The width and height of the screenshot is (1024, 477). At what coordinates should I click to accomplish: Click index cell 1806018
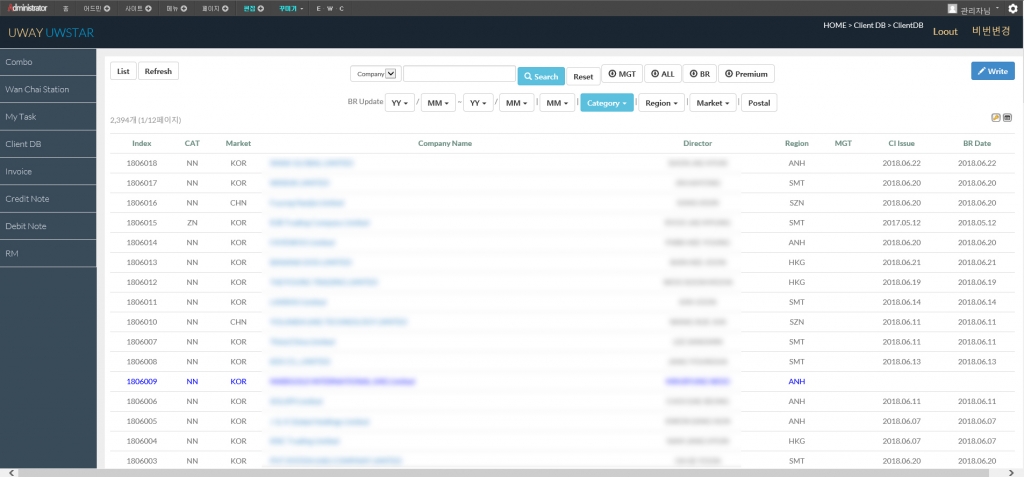(x=142, y=163)
